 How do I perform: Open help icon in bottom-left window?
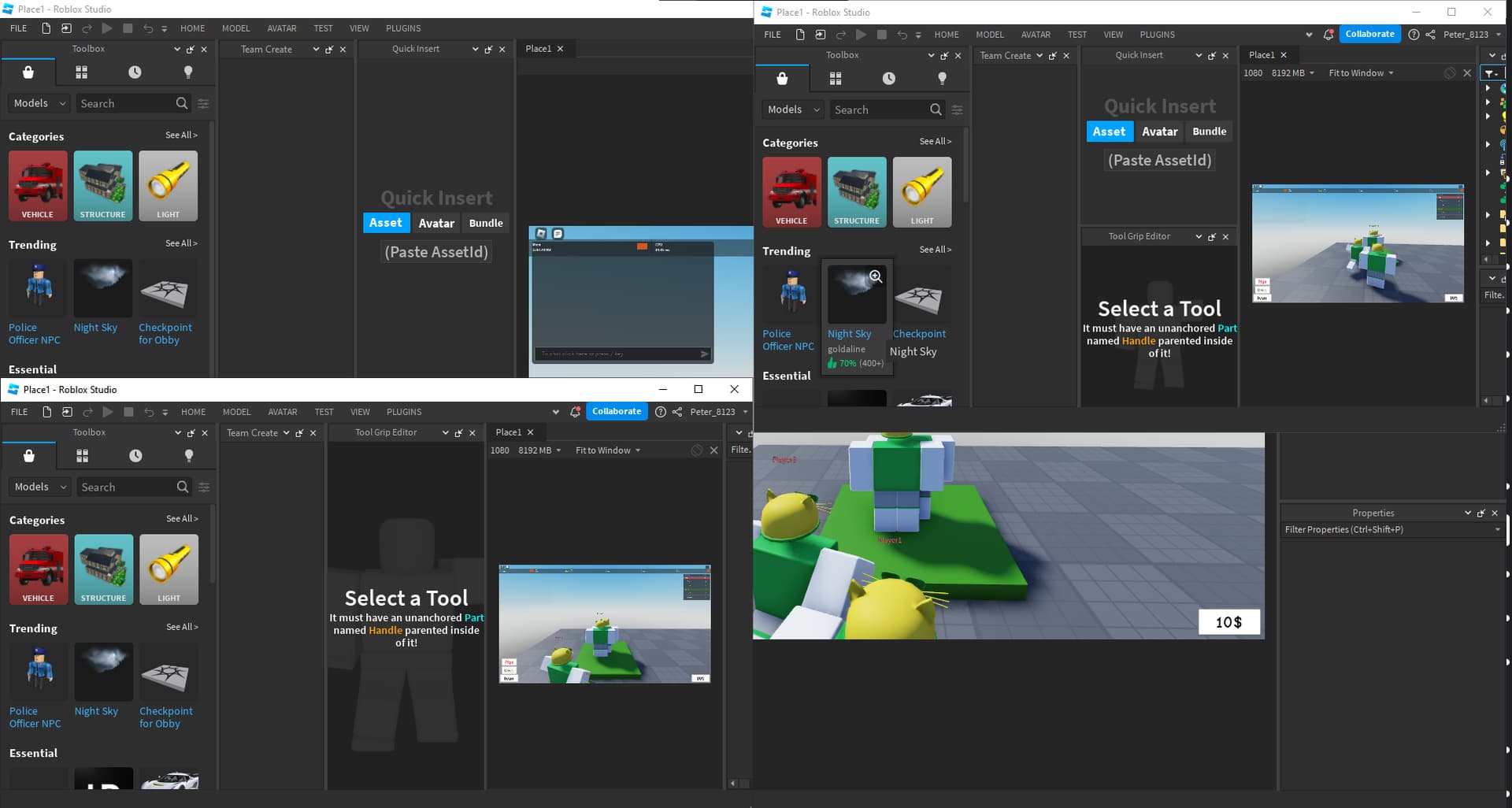[x=660, y=412]
